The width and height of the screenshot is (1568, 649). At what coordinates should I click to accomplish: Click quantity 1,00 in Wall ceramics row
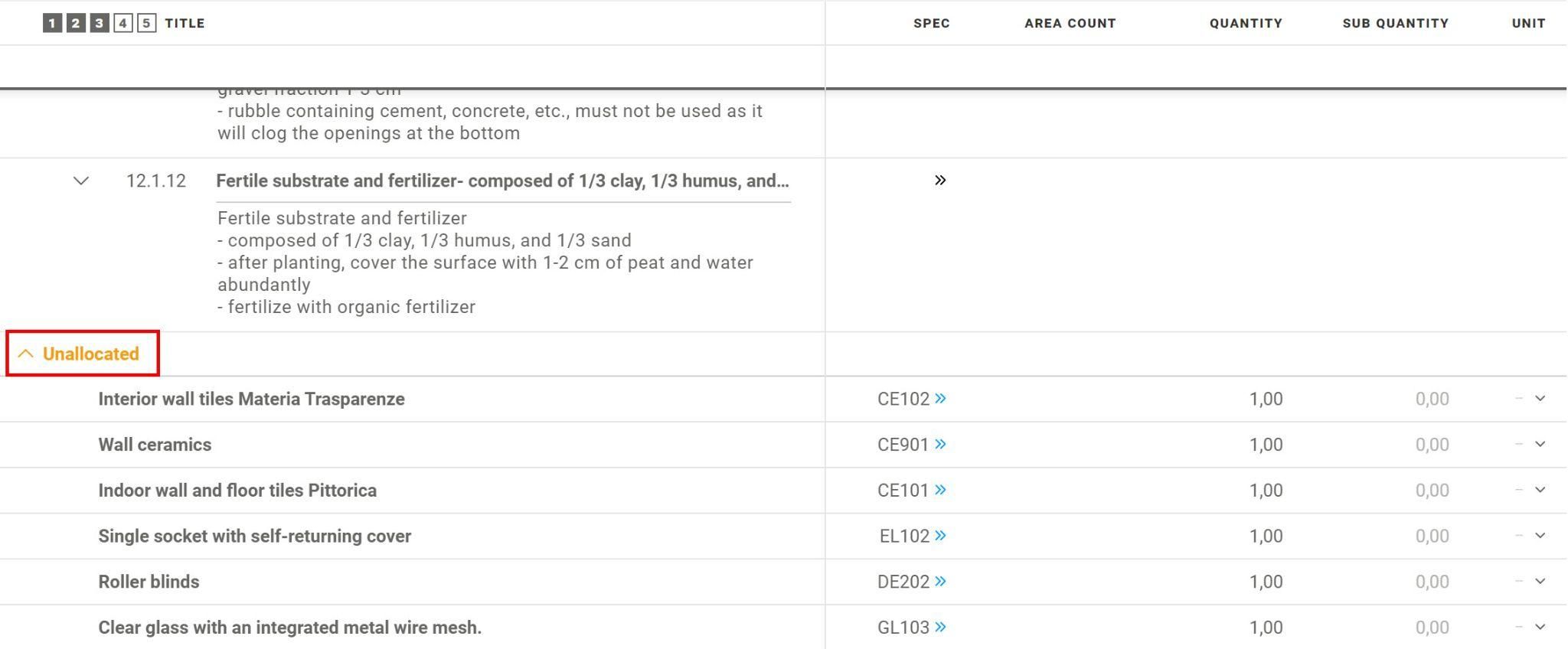click(x=1266, y=445)
